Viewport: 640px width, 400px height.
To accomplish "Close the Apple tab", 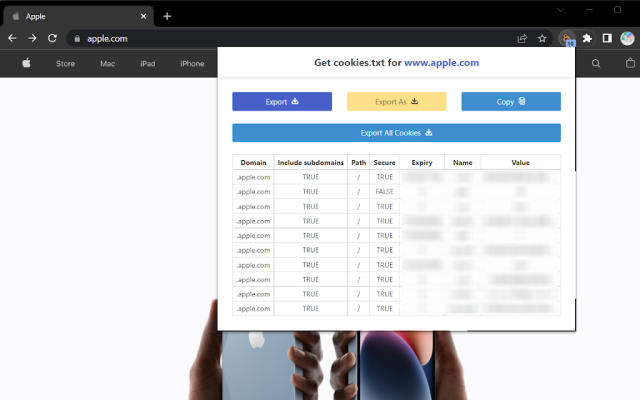I will (x=143, y=16).
